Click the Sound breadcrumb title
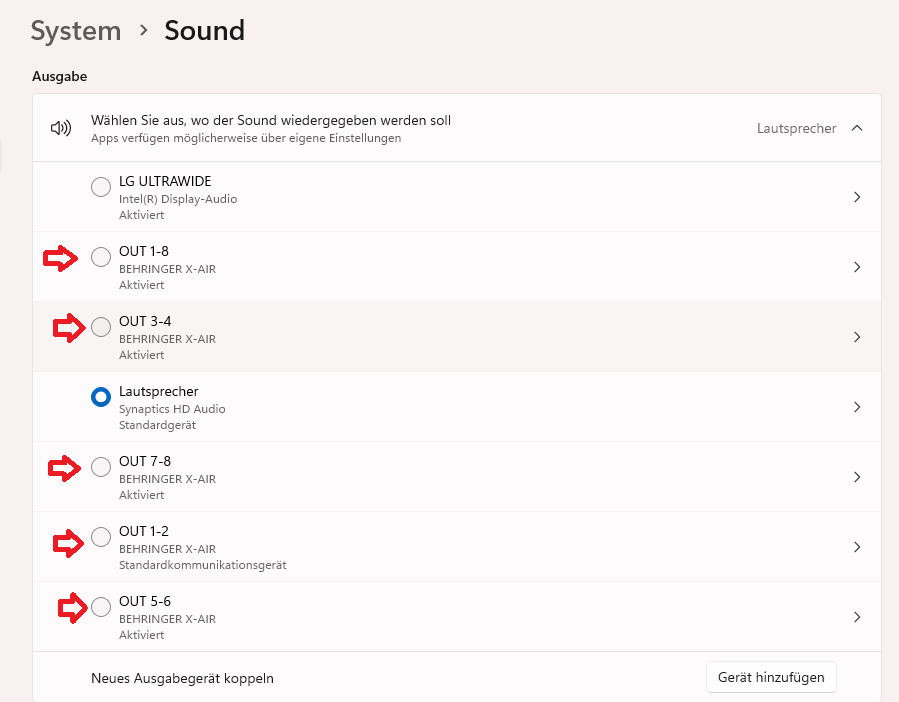This screenshot has width=899, height=702. (x=205, y=31)
